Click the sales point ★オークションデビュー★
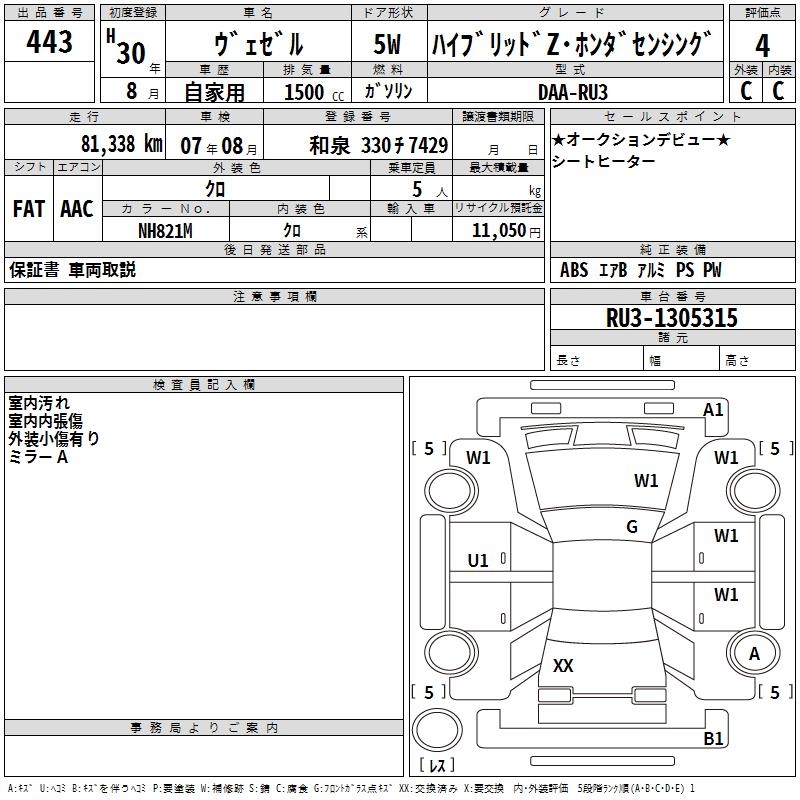Screen dimensions: 800x800 pos(641,139)
